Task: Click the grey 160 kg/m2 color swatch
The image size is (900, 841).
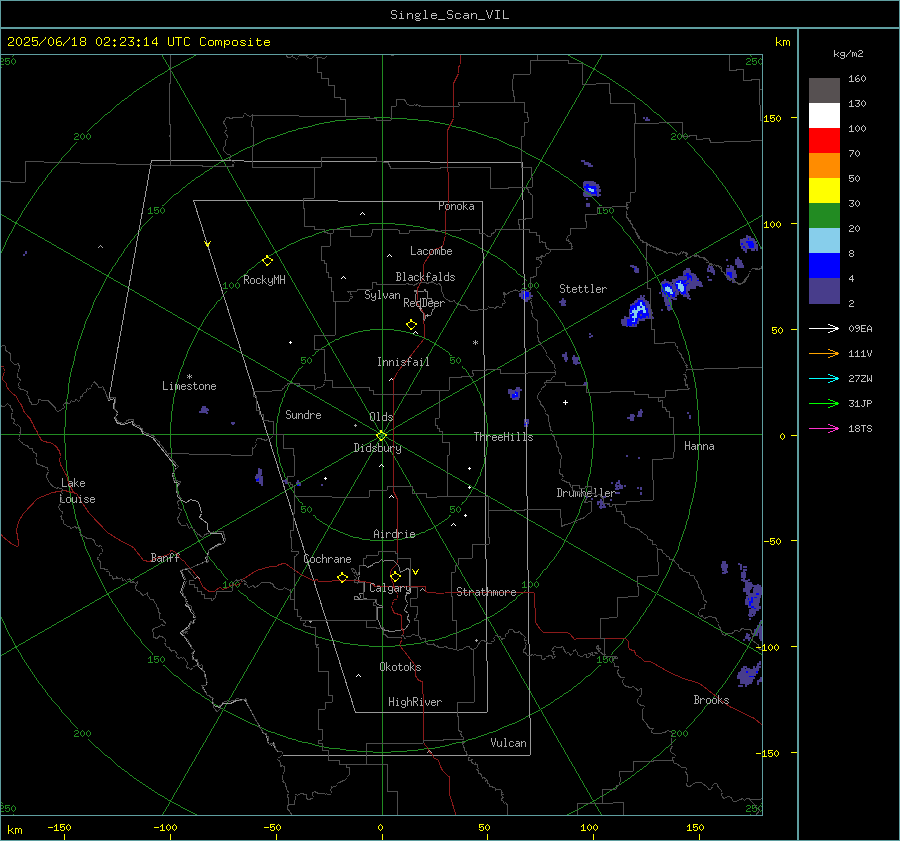Action: [x=824, y=91]
